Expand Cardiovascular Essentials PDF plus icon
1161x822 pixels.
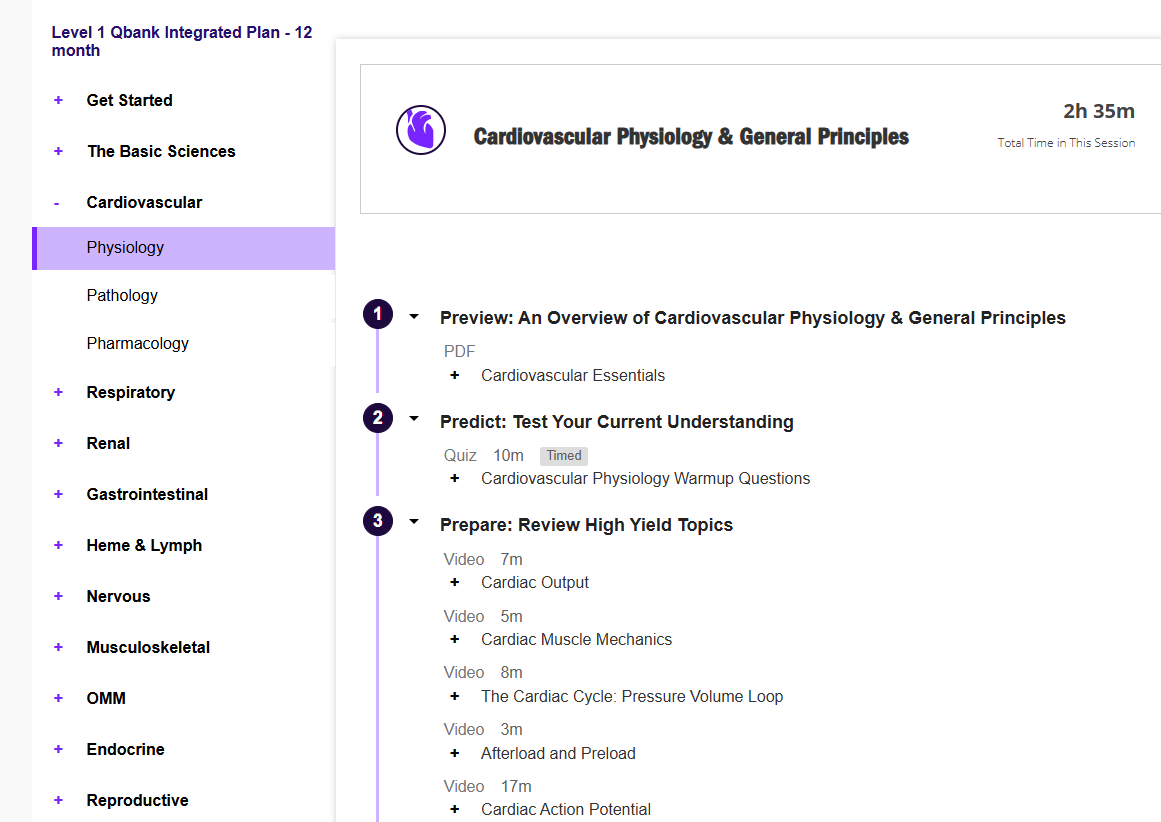[x=455, y=376]
